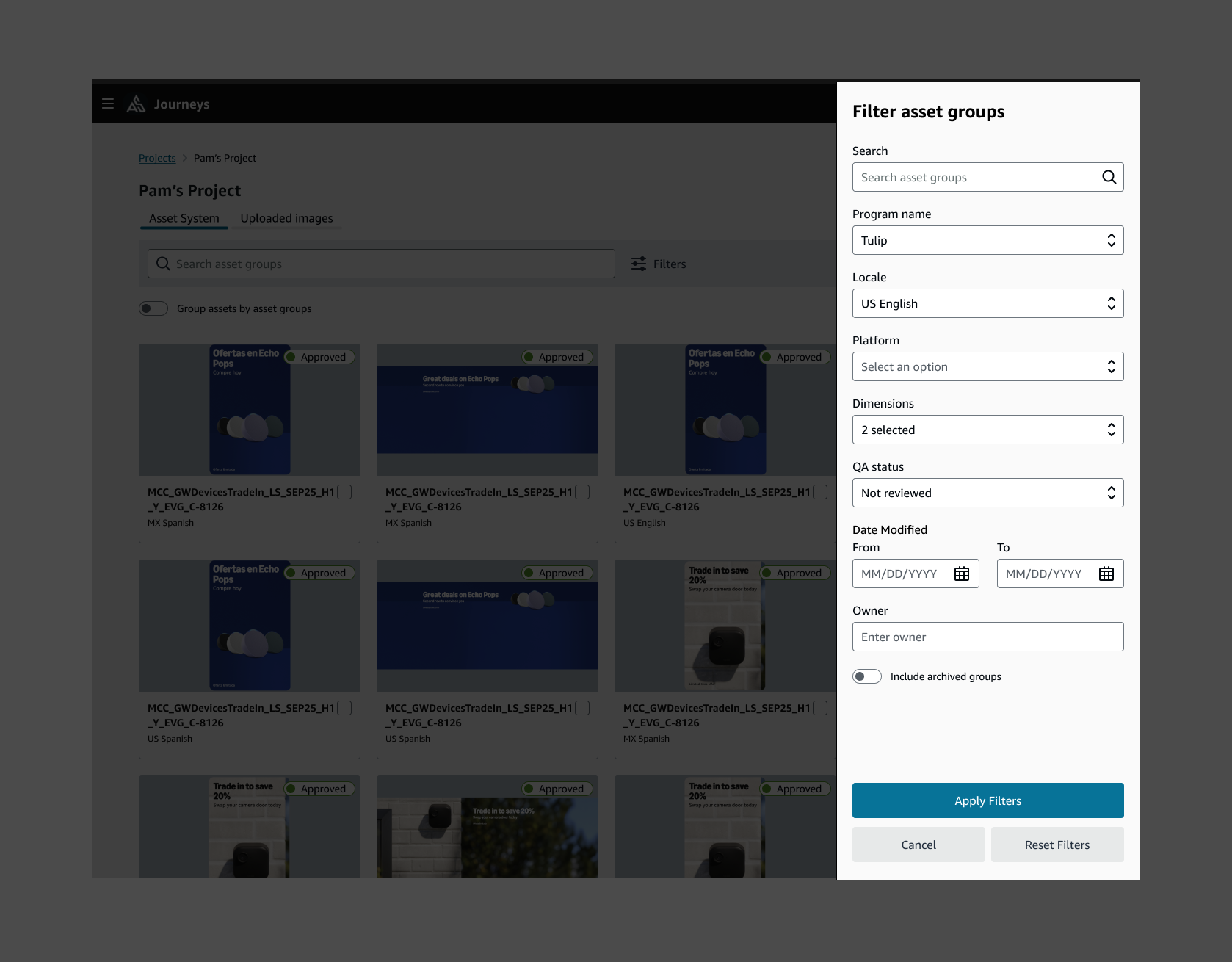
Task: Click the Filter asset groups heading
Action: tap(928, 112)
